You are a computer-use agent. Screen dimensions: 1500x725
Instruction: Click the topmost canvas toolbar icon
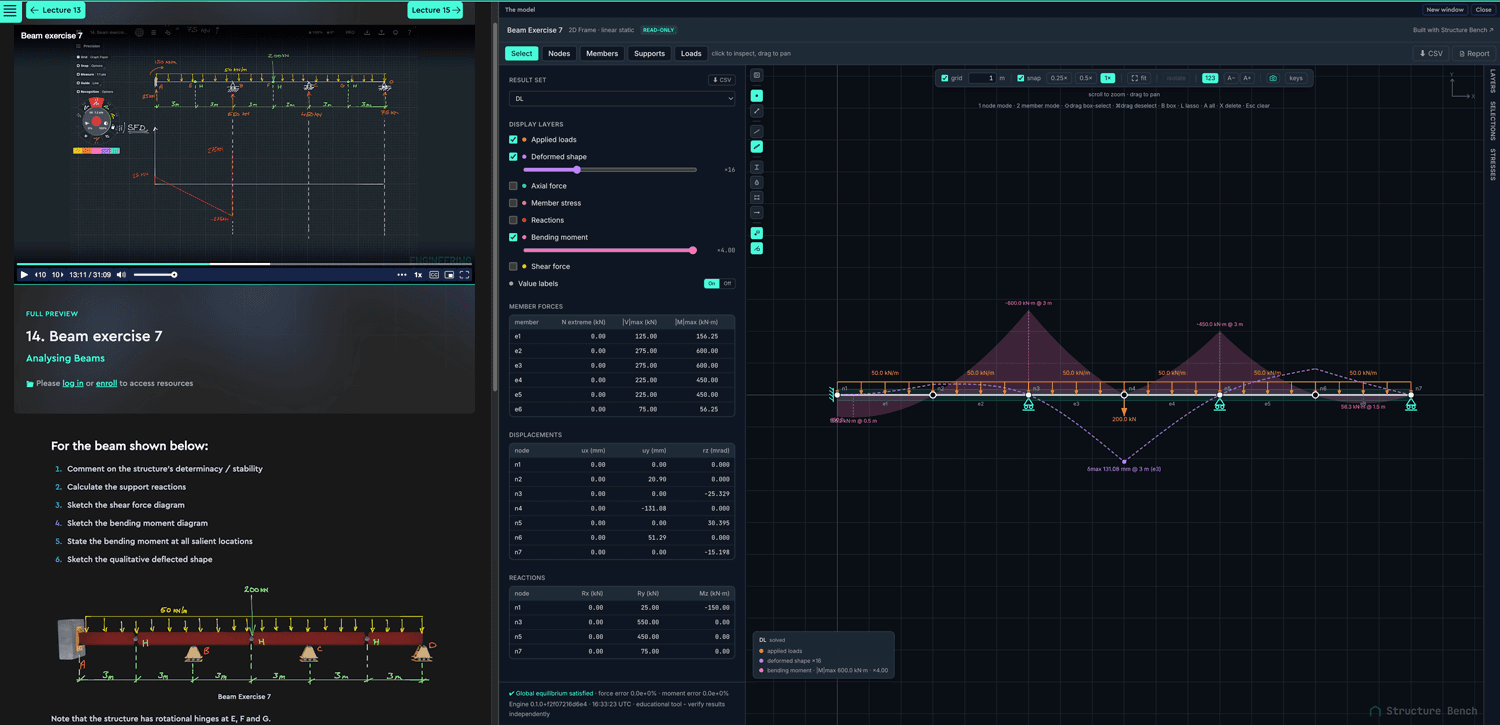757,75
